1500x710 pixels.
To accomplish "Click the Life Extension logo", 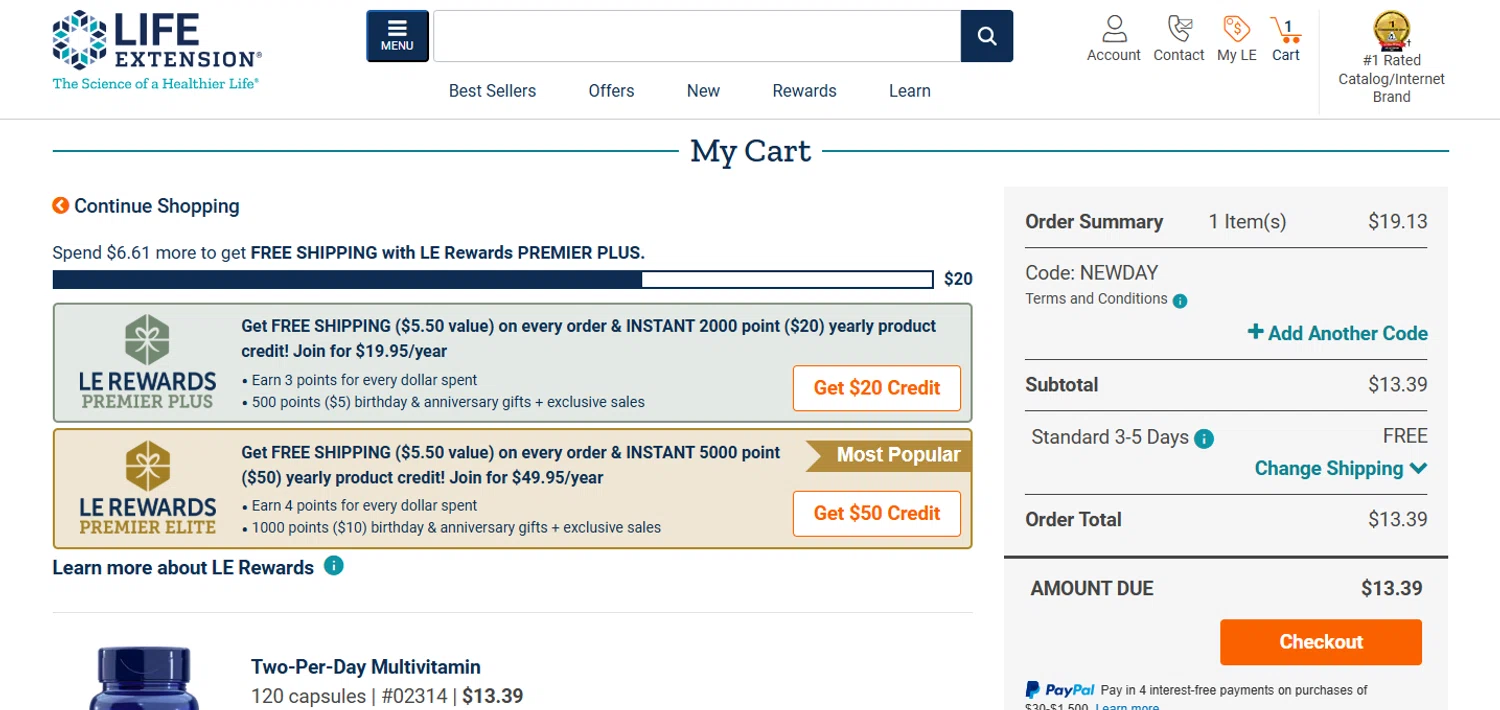I will [x=157, y=50].
